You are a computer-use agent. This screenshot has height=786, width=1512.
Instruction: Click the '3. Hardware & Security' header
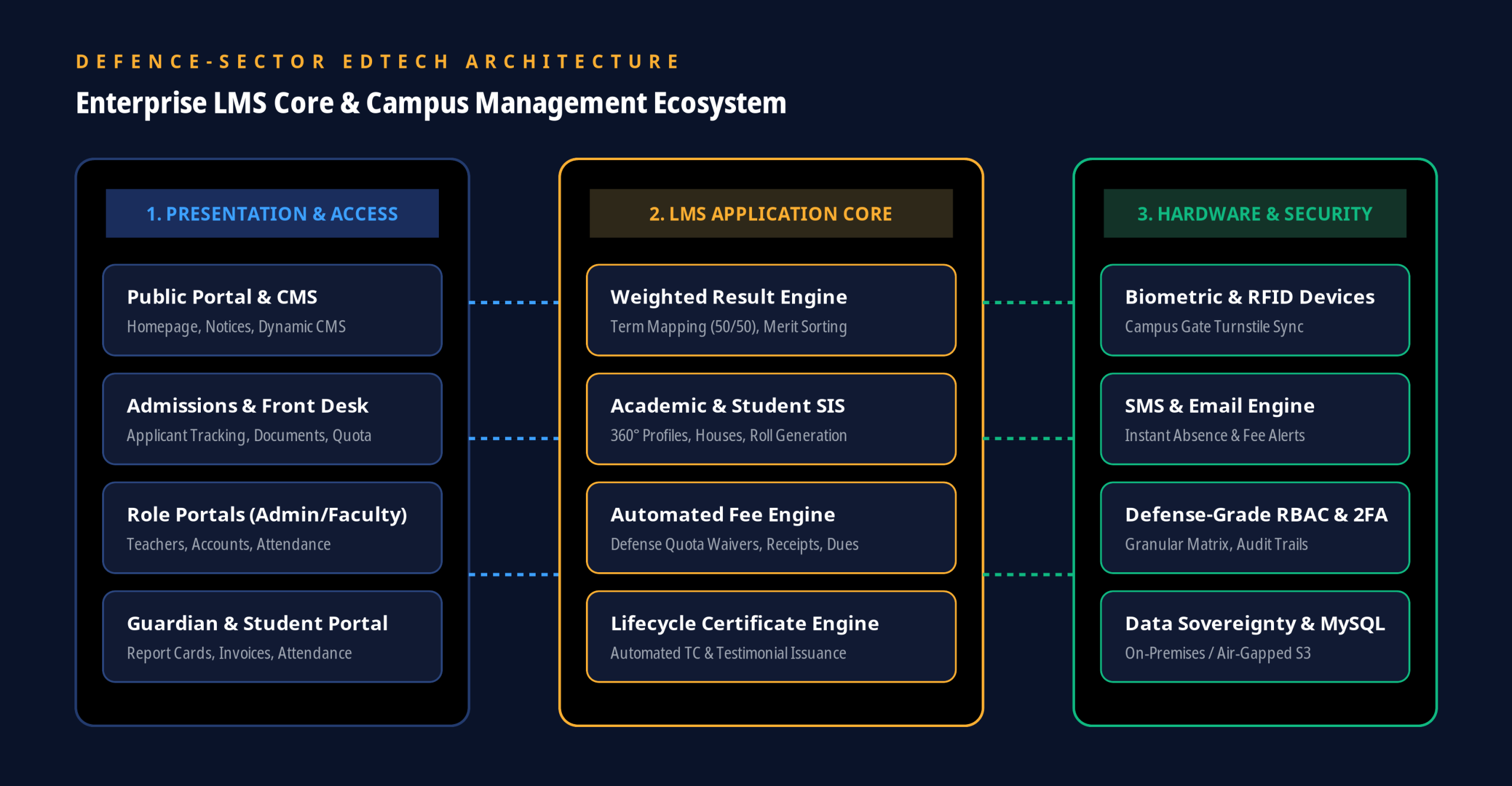pyautogui.click(x=1254, y=213)
